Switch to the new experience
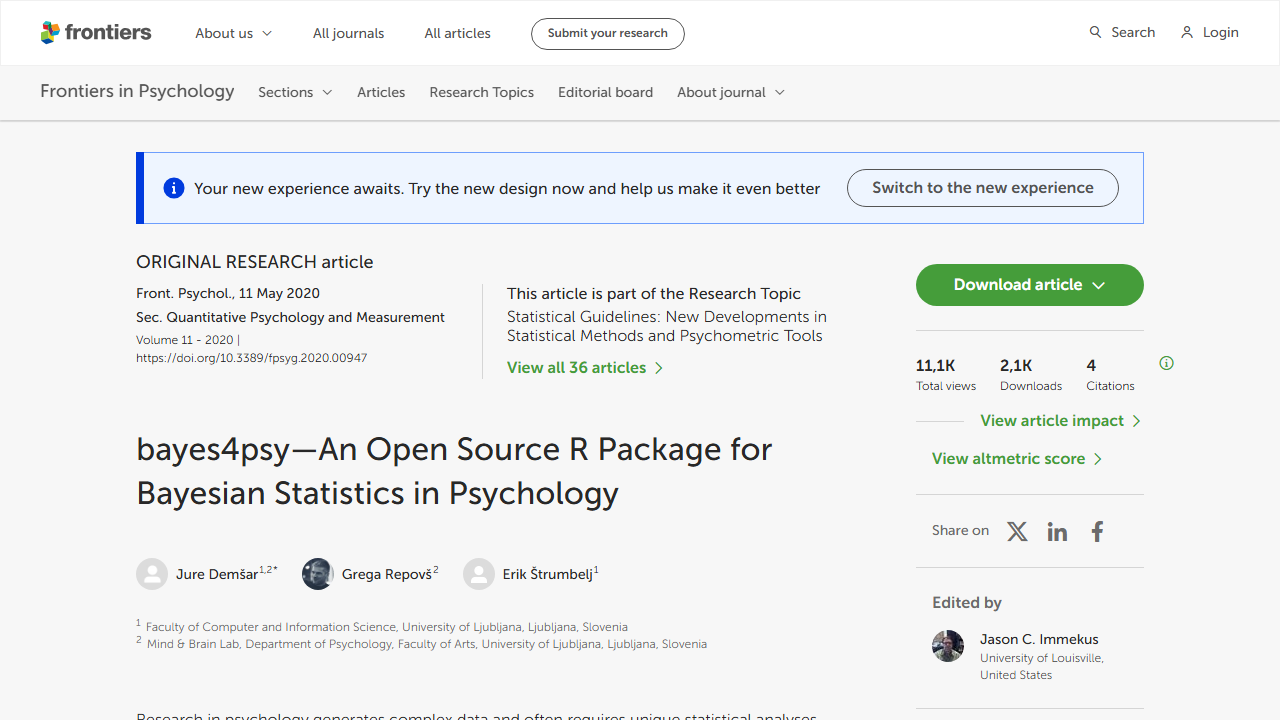 click(983, 188)
